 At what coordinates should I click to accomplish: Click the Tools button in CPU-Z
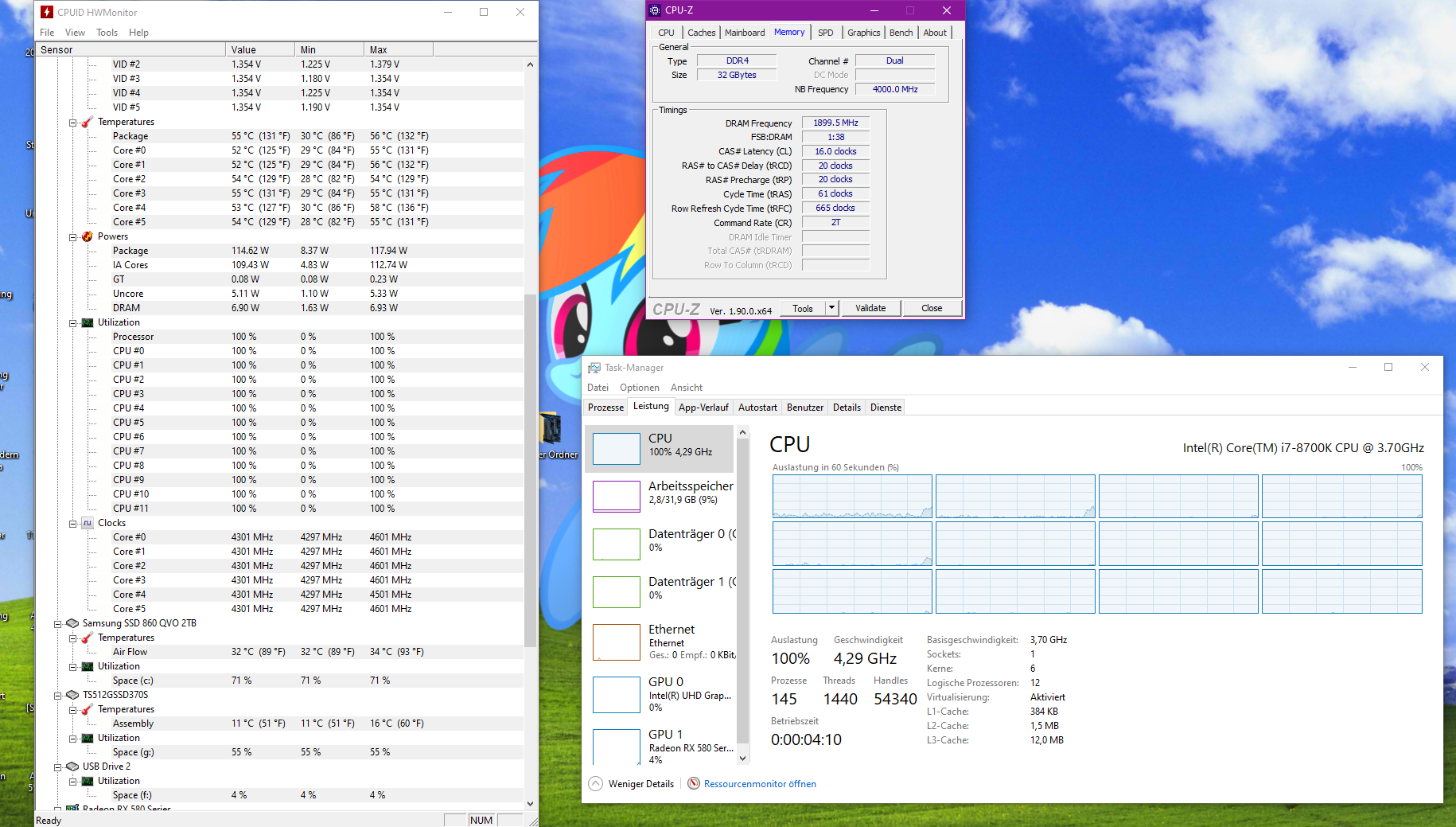pos(803,308)
